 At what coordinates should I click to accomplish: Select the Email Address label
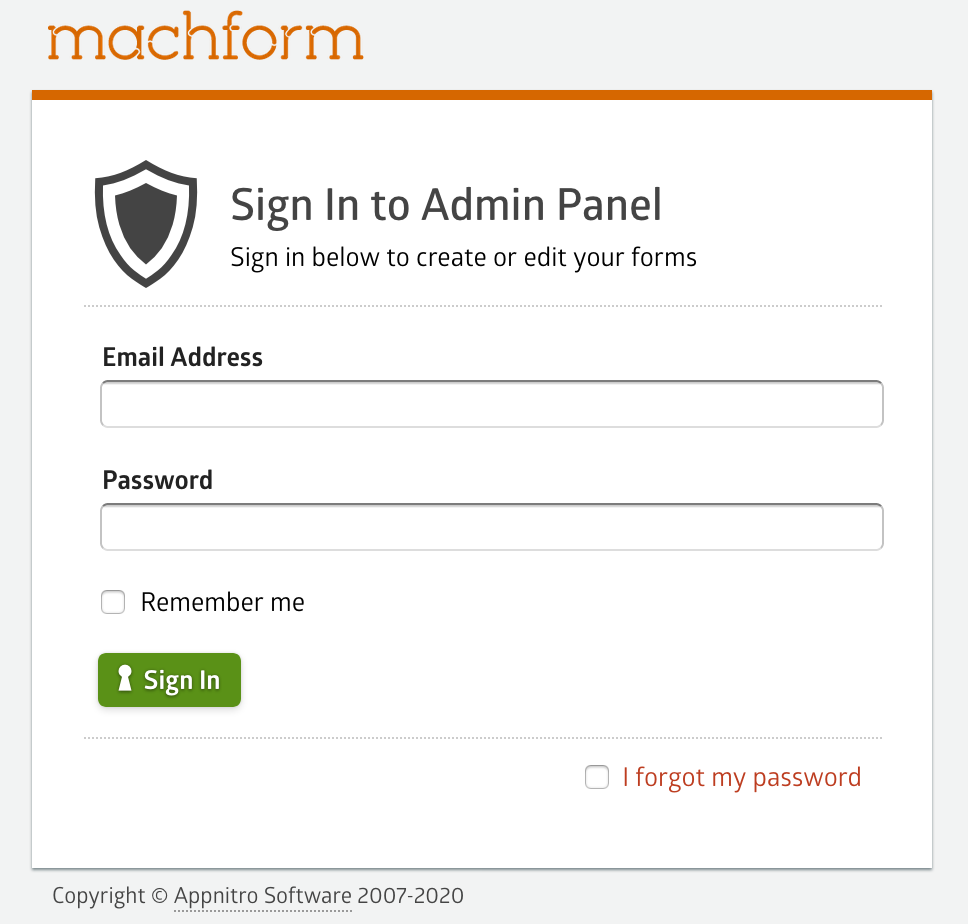point(182,357)
